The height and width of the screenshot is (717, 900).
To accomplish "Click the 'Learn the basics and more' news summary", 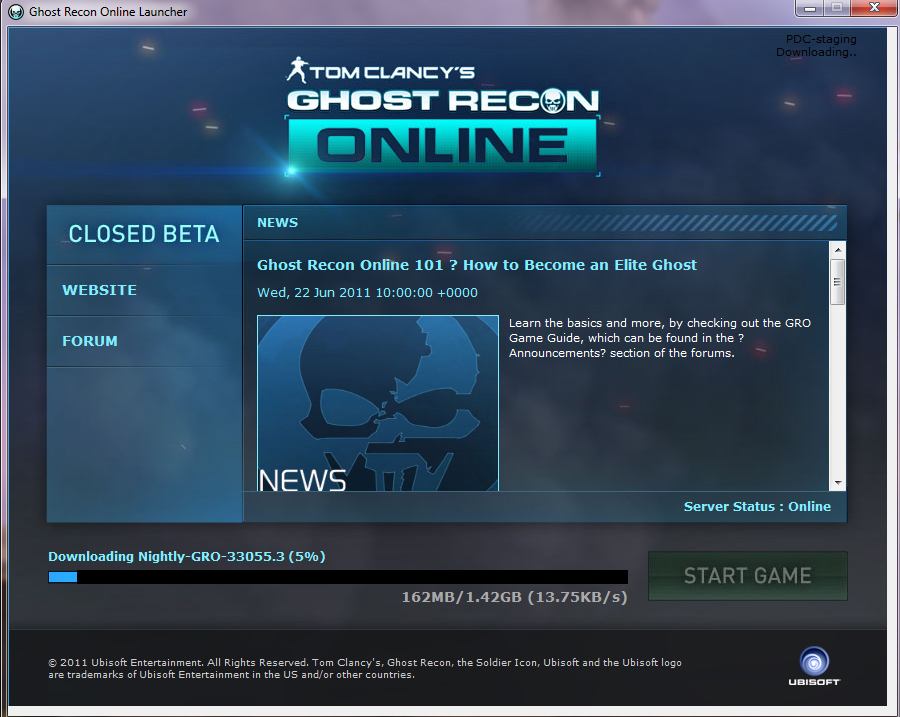I will tap(660, 338).
